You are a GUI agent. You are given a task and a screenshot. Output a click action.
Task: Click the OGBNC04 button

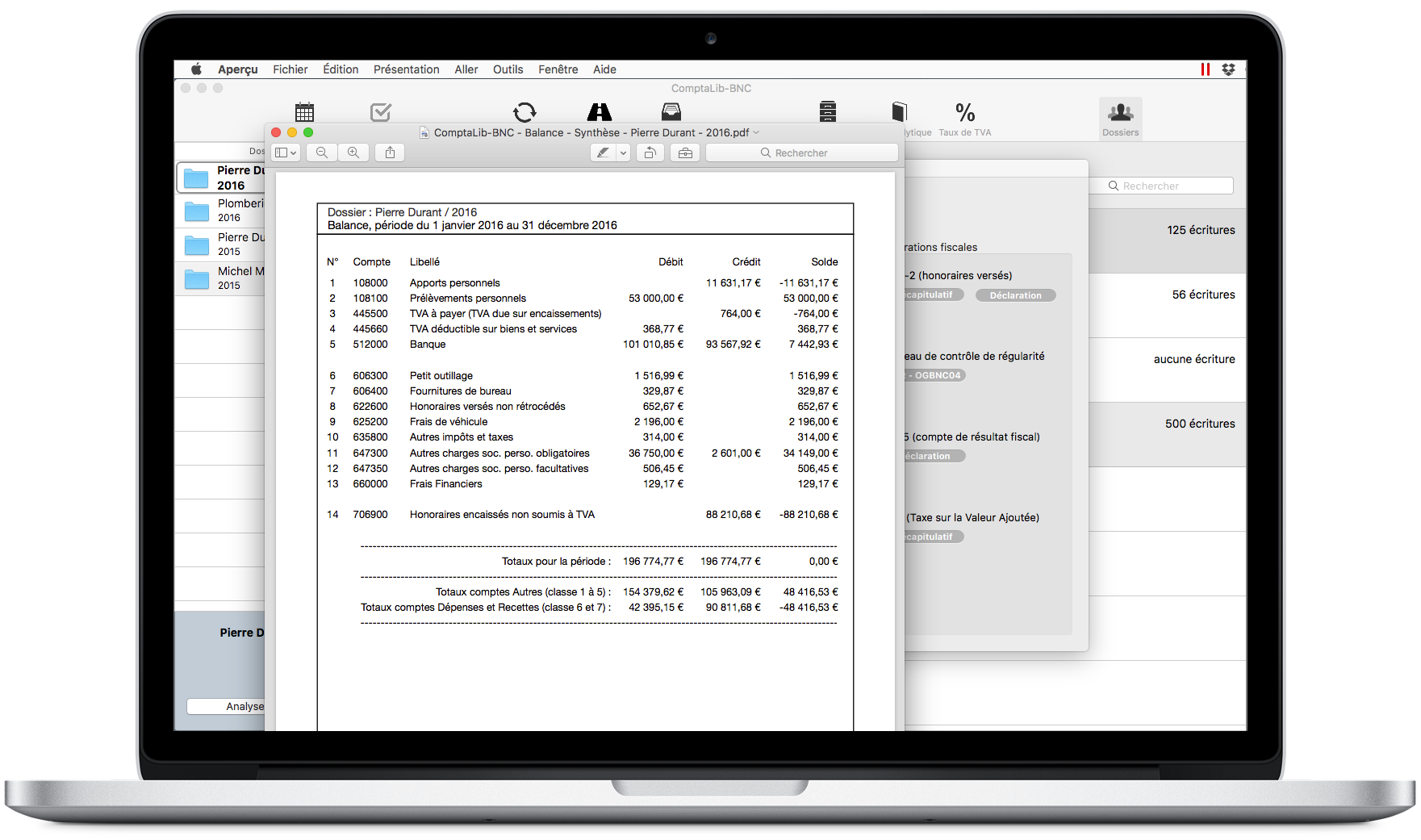click(935, 375)
